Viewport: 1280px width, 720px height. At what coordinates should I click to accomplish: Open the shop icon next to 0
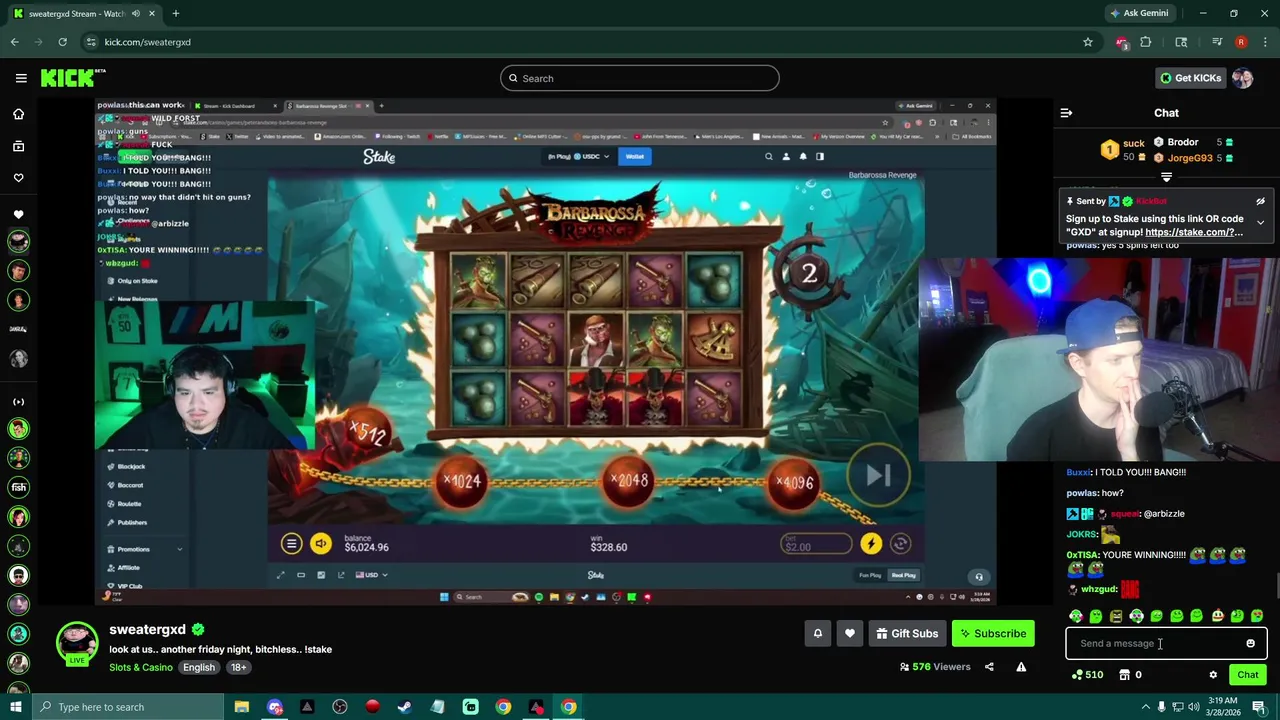(x=1124, y=675)
